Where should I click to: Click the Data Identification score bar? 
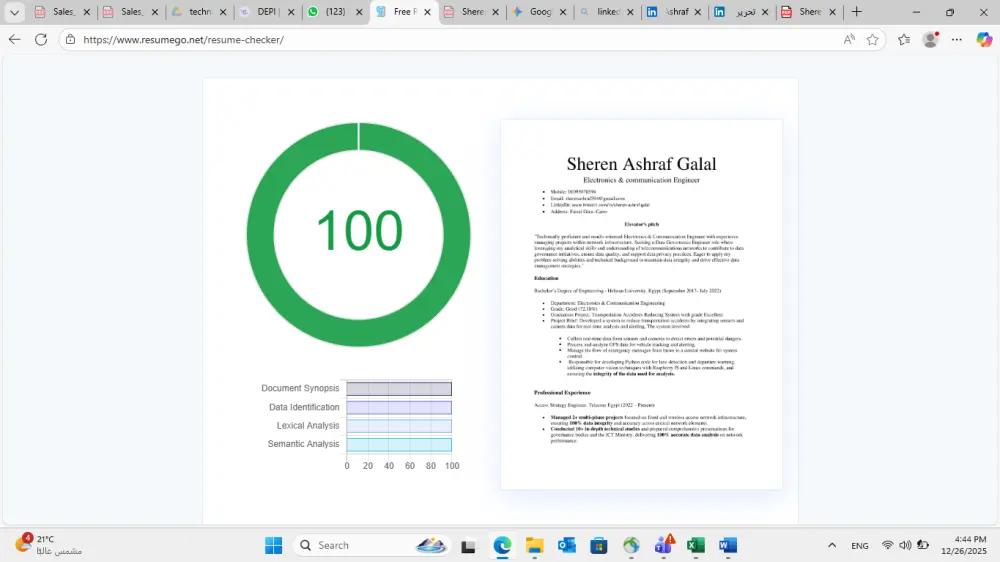399,407
